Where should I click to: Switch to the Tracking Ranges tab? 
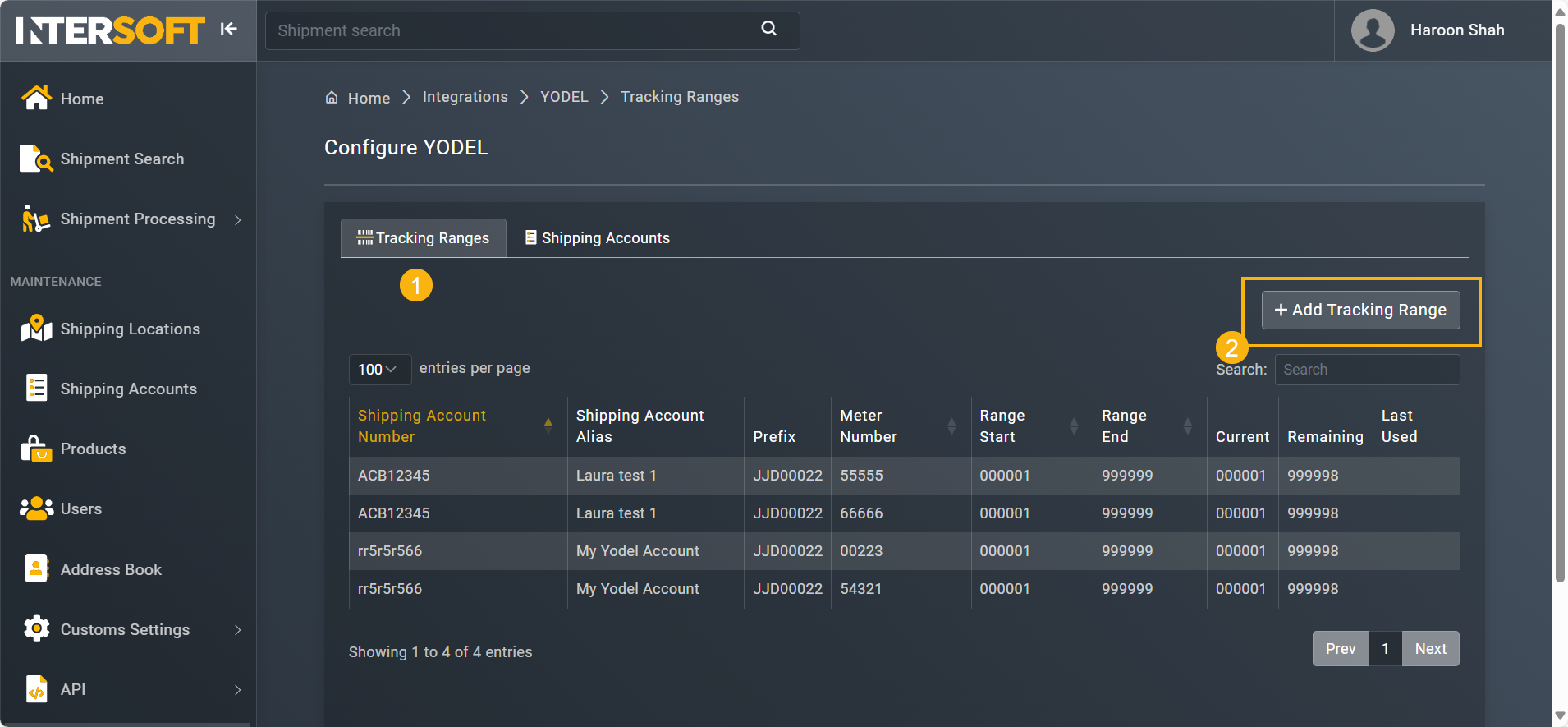click(x=424, y=238)
